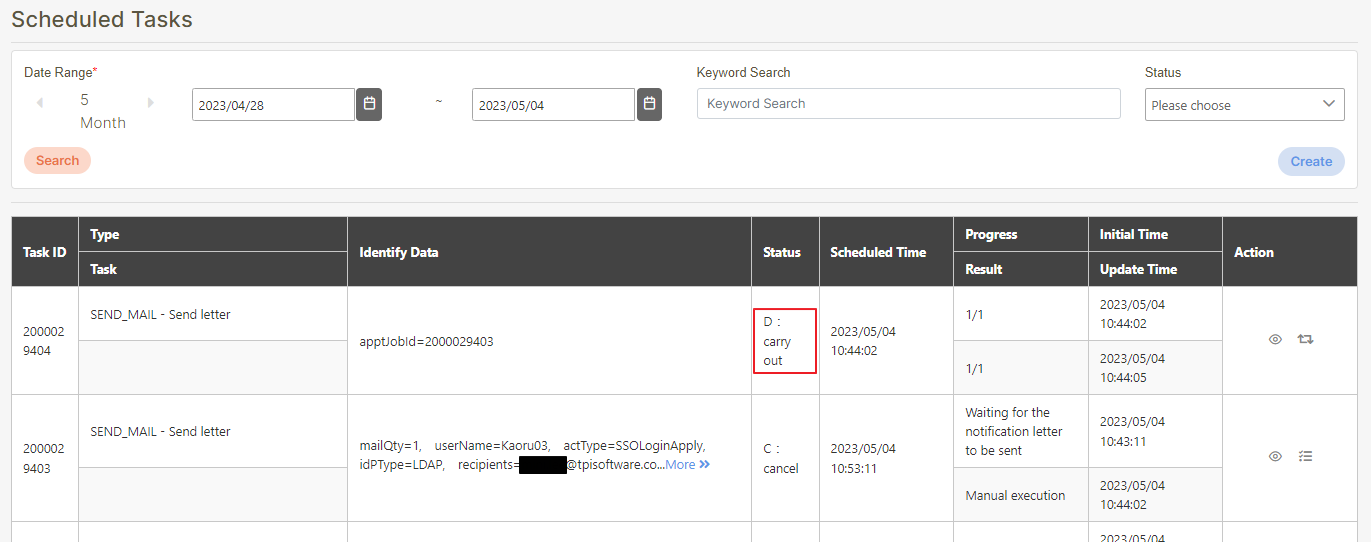Open the calendar picker beside start date 2023/04/28
The height and width of the screenshot is (542, 1371).
coord(369,104)
